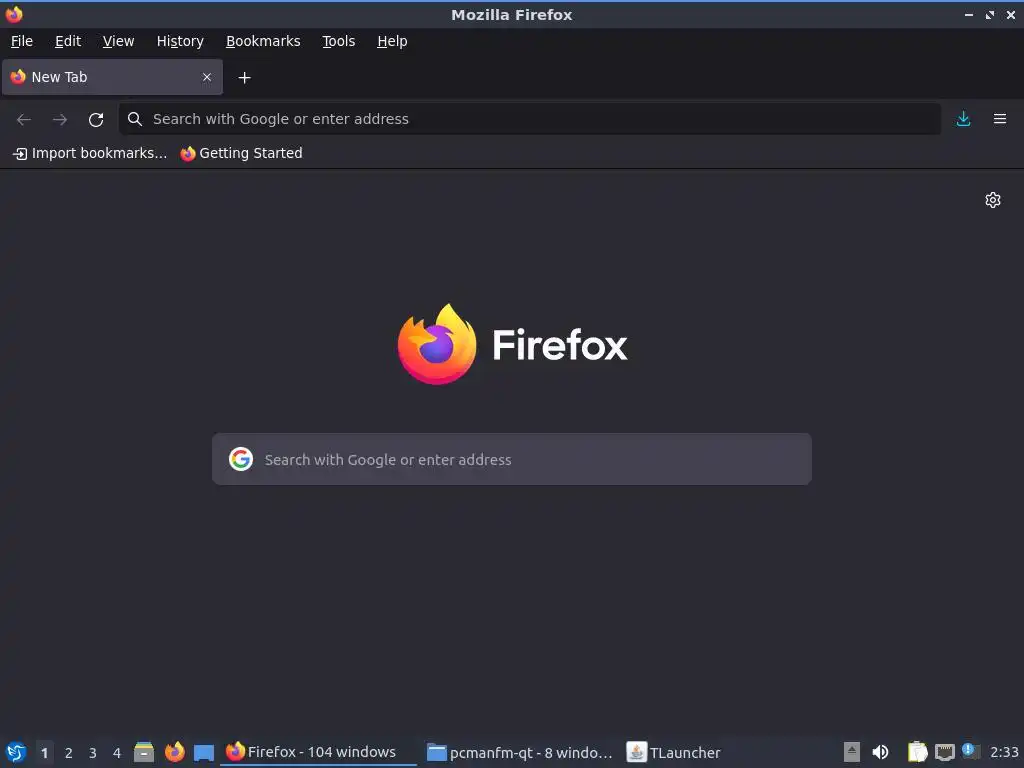
Task: Launch file manager from quick launch
Action: (x=144, y=752)
